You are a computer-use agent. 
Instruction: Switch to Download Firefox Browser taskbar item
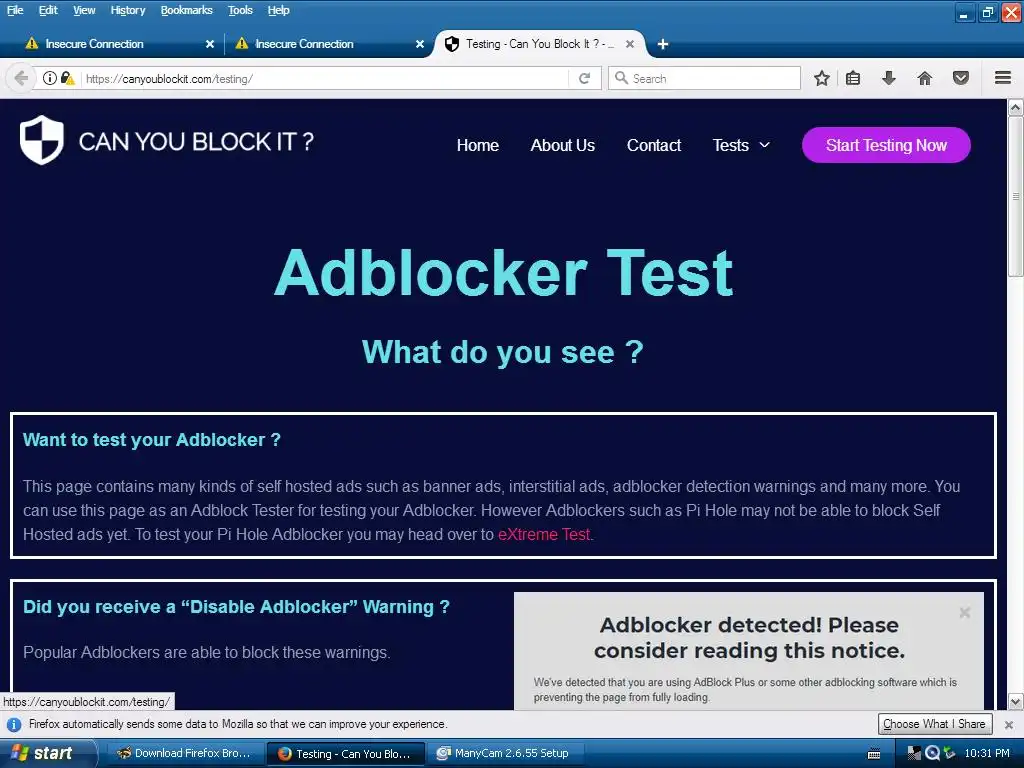(x=185, y=753)
